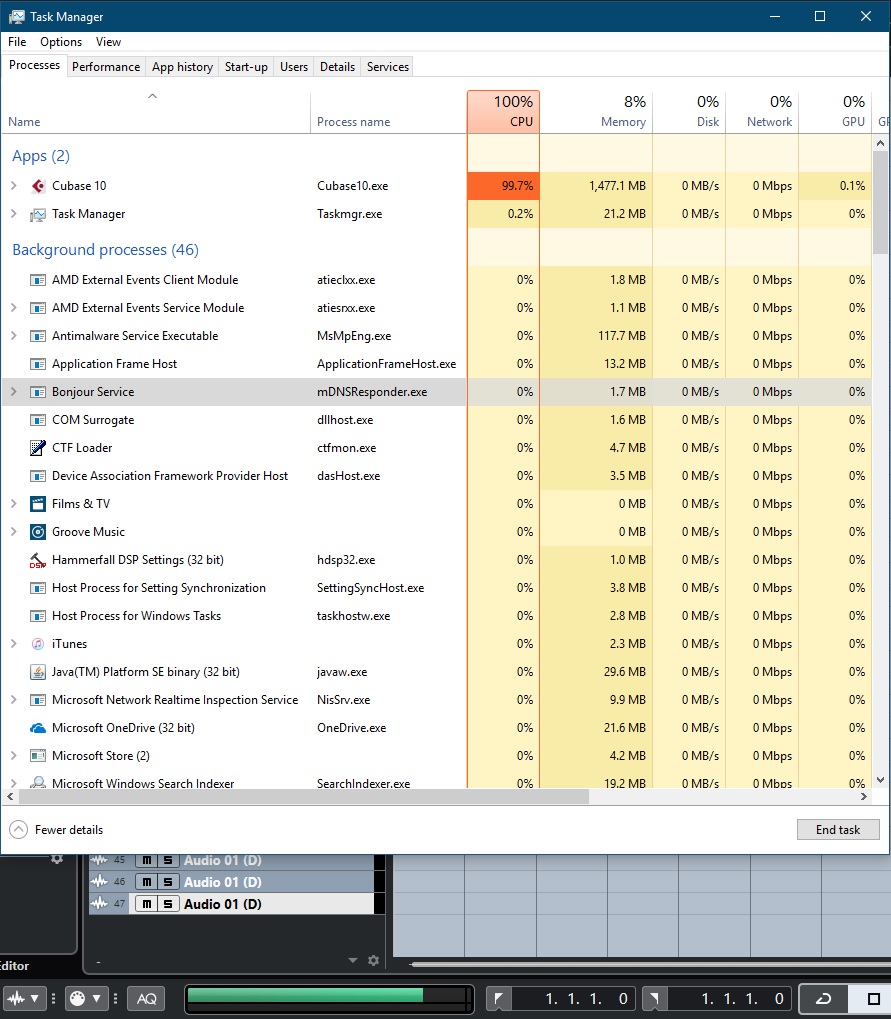Expand the Microsoft Store (2) row

point(14,756)
